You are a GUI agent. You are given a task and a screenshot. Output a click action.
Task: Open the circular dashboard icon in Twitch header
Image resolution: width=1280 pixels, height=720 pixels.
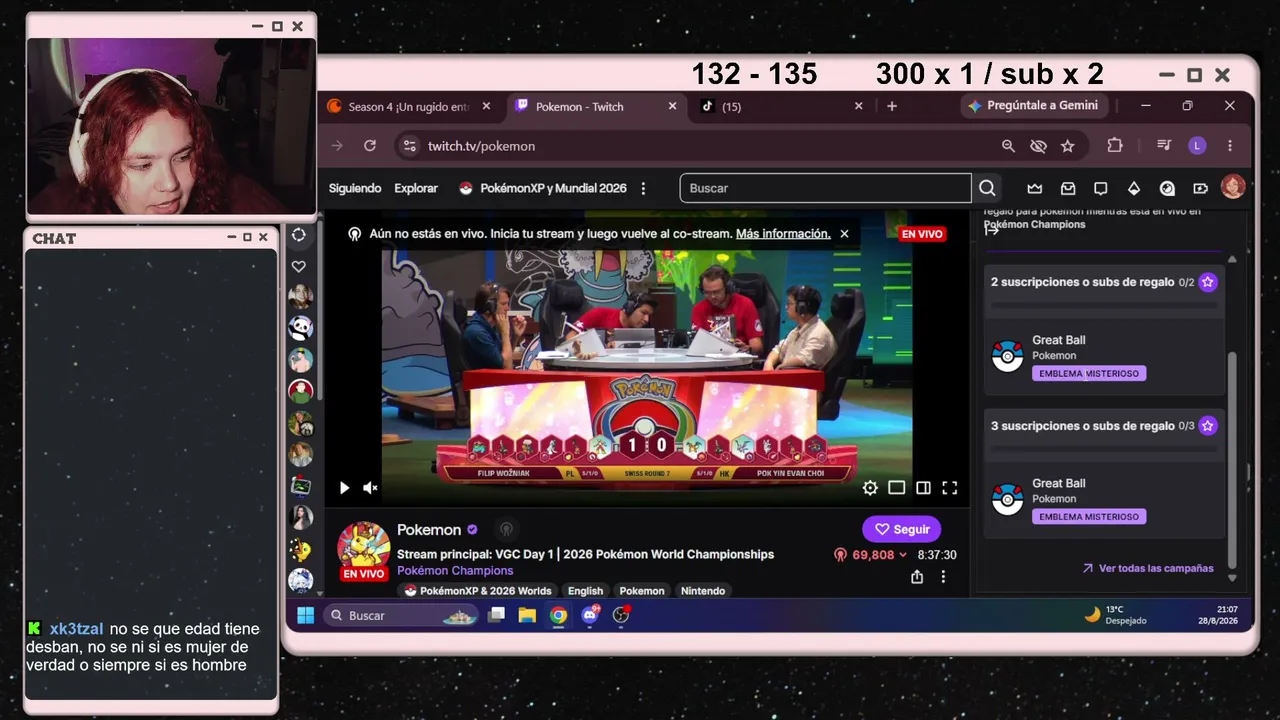pos(1167,188)
